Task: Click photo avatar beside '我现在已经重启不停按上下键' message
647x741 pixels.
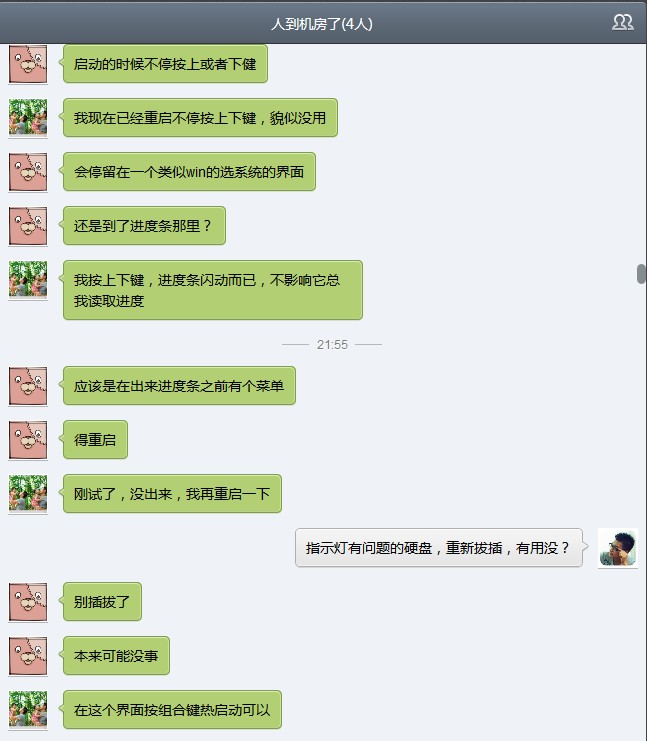Action: click(28, 117)
